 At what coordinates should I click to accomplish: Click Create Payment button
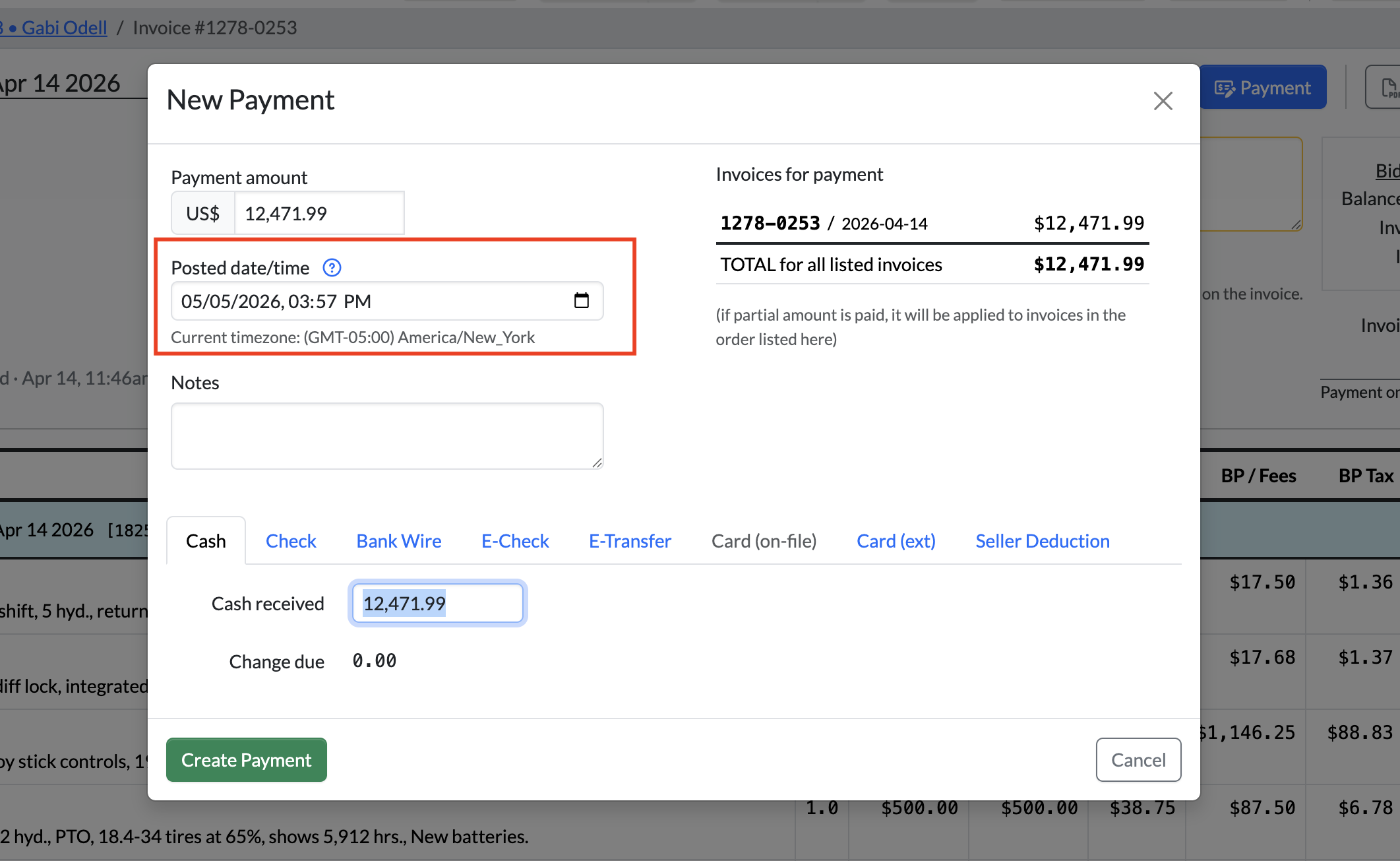click(x=247, y=760)
